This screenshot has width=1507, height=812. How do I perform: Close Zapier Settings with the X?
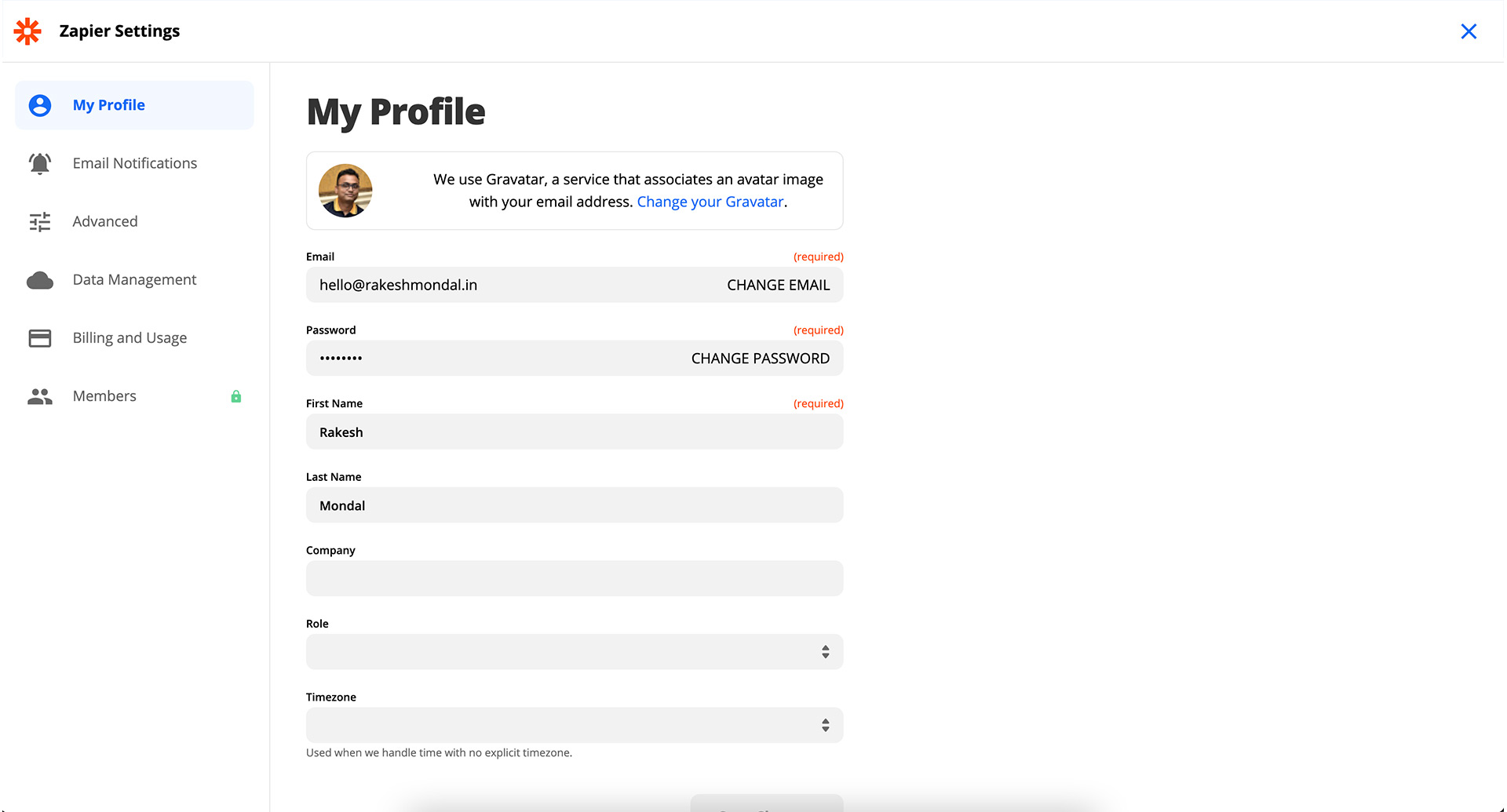1469,31
